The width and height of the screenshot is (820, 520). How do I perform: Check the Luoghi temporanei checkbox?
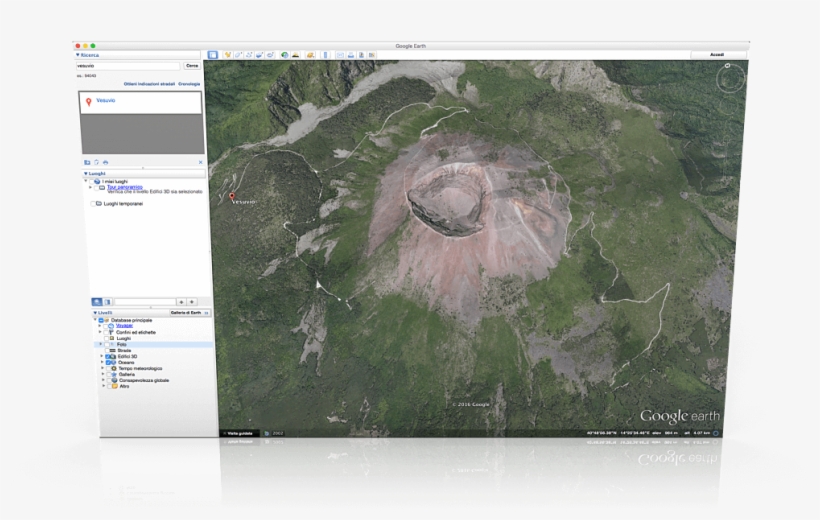pyautogui.click(x=93, y=204)
